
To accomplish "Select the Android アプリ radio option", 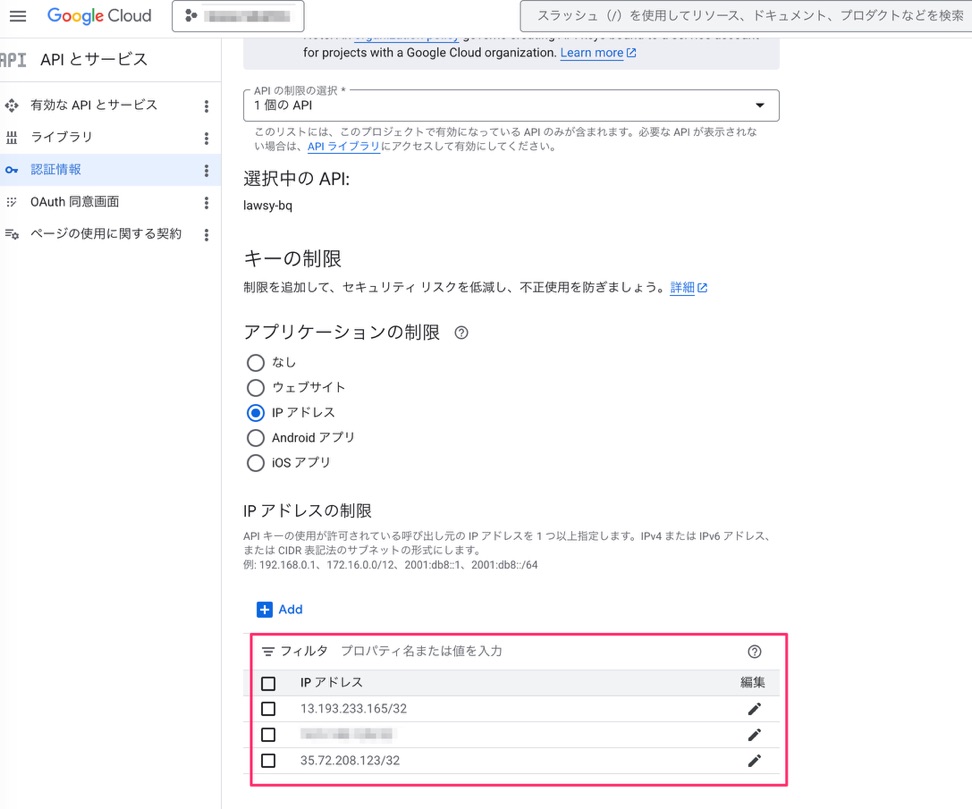I will coord(255,438).
